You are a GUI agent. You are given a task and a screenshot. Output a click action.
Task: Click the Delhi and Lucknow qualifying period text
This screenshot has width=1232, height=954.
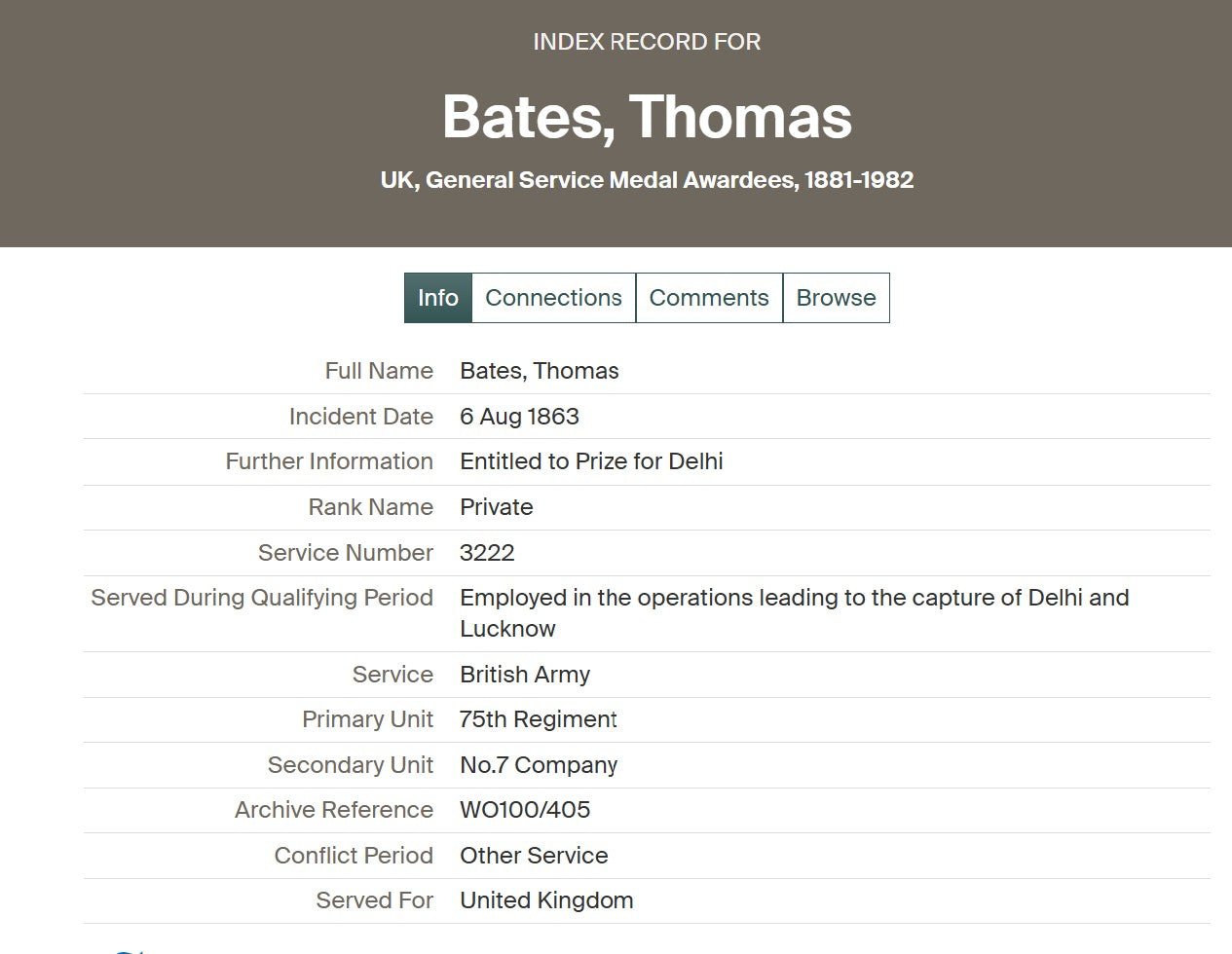point(794,598)
